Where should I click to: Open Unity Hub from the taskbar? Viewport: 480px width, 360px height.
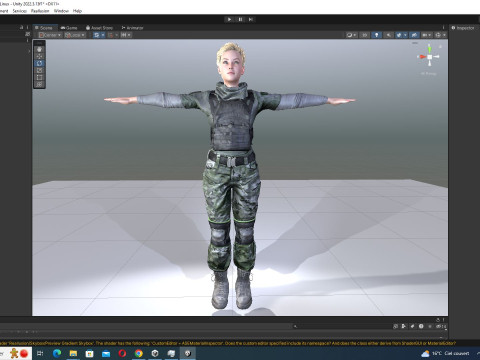pyautogui.click(x=155, y=353)
